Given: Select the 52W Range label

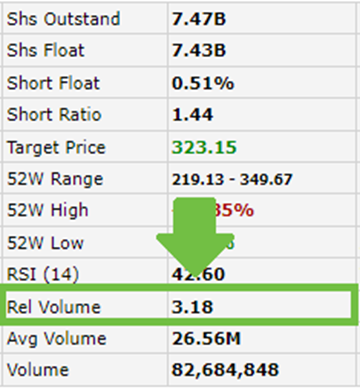Looking at the screenshot, I should coord(55,179).
